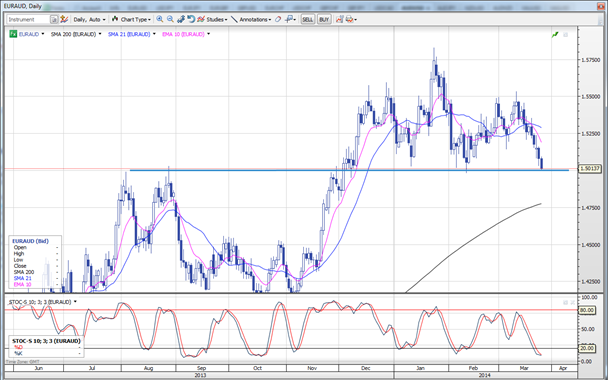Click the 1.47500 price axis label
The height and width of the screenshot is (380, 608).
(x=591, y=208)
